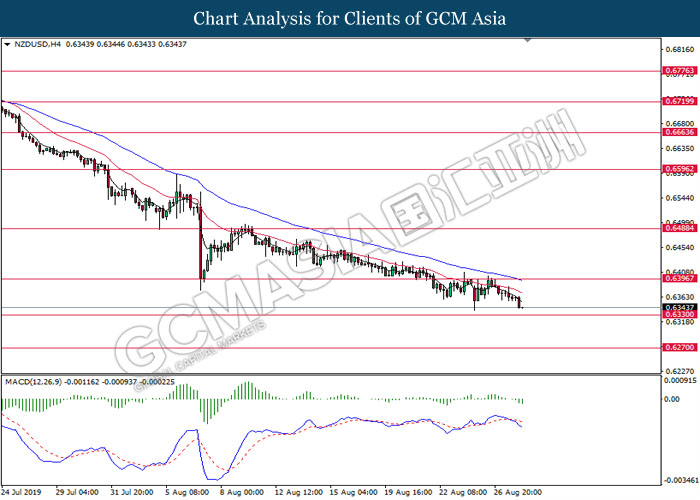
Task: Click the 8 Aug 00:00 time label
Action: point(242,492)
